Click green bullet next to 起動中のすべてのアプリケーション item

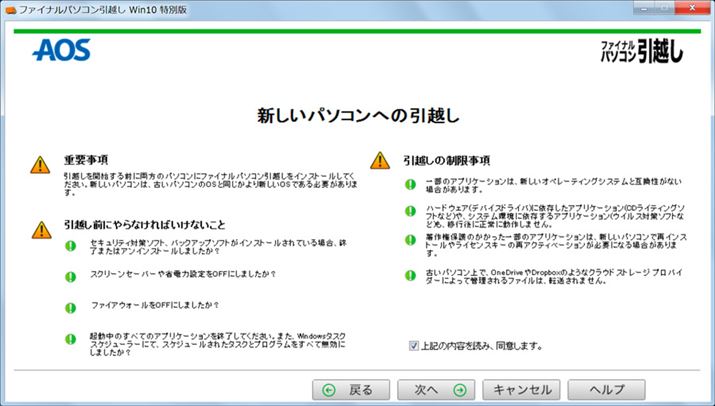tap(70, 339)
